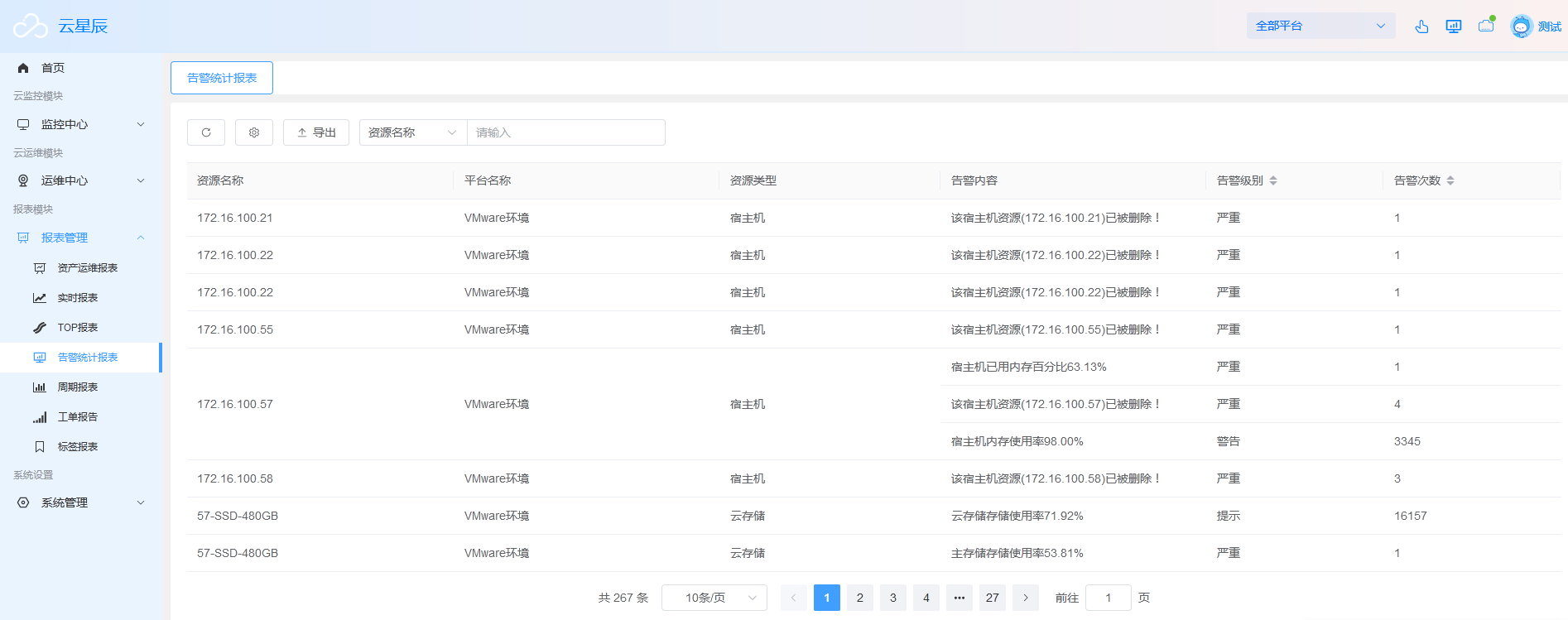The width and height of the screenshot is (1568, 620).
Task: Click the pointing hand icon in header
Action: [x=1421, y=26]
